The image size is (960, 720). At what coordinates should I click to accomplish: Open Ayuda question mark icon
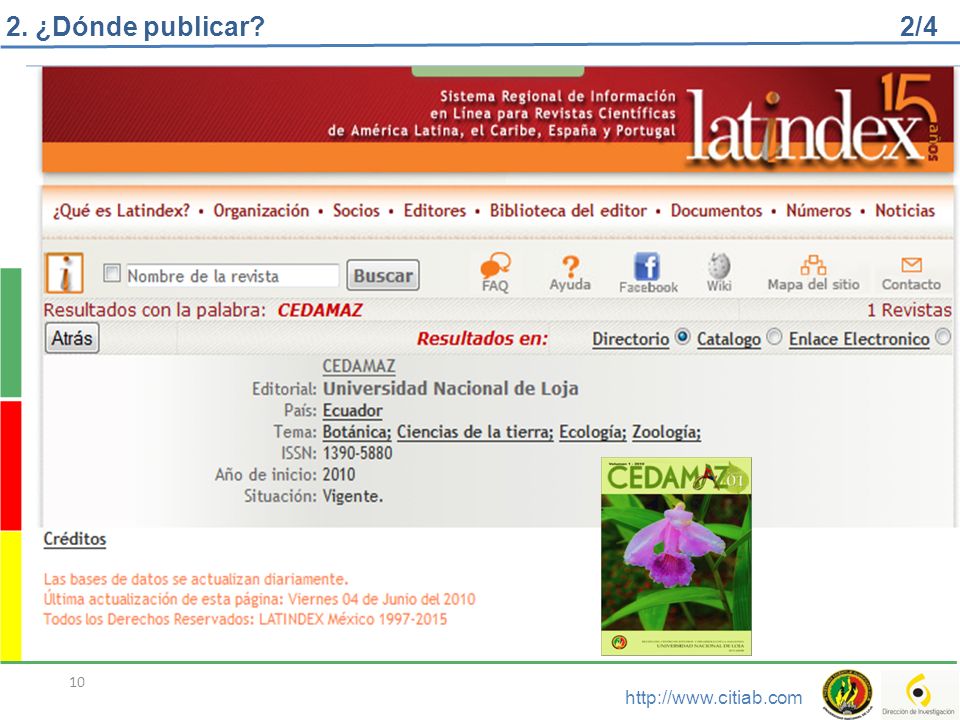coord(571,266)
